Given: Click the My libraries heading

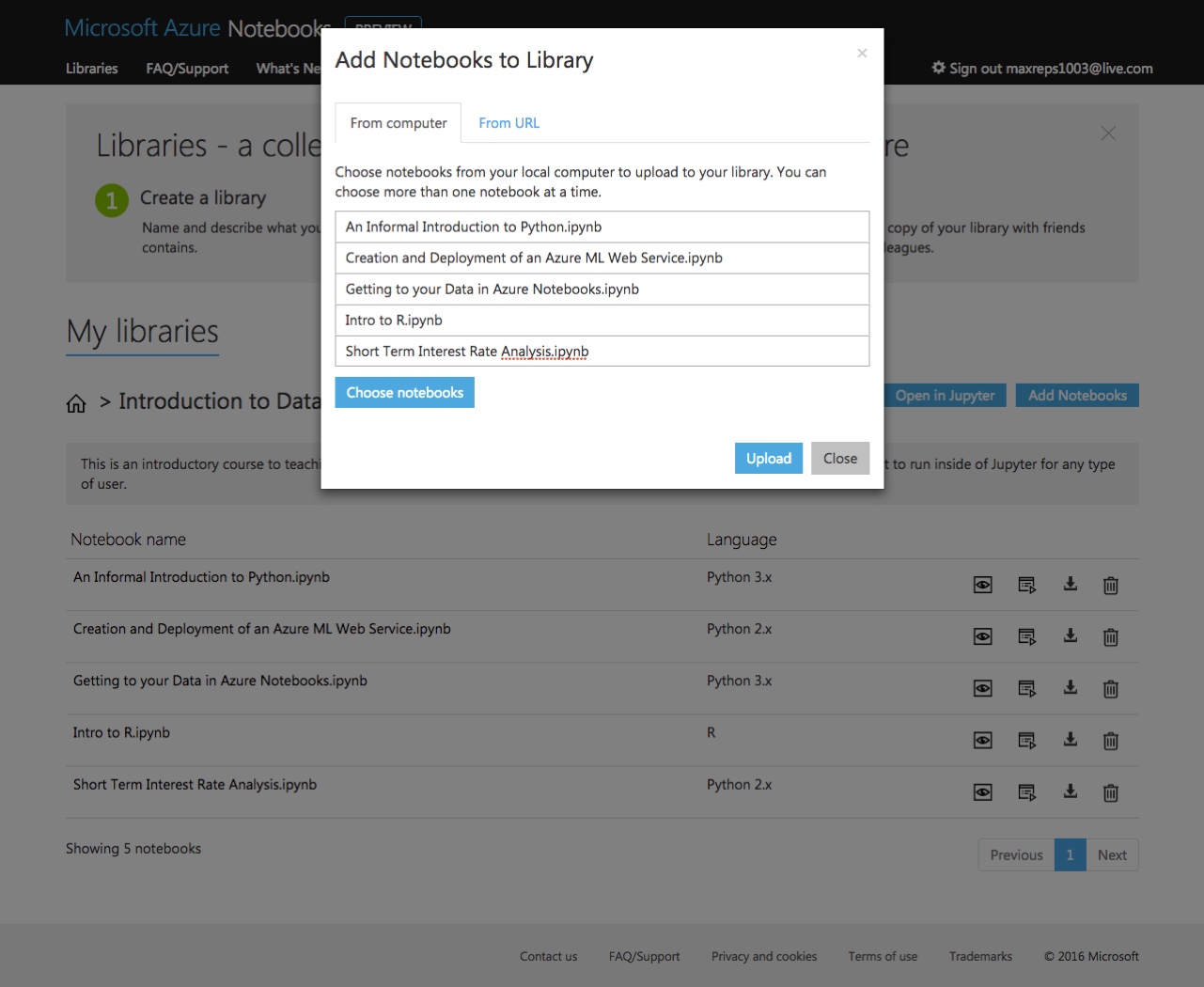Looking at the screenshot, I should click(142, 332).
